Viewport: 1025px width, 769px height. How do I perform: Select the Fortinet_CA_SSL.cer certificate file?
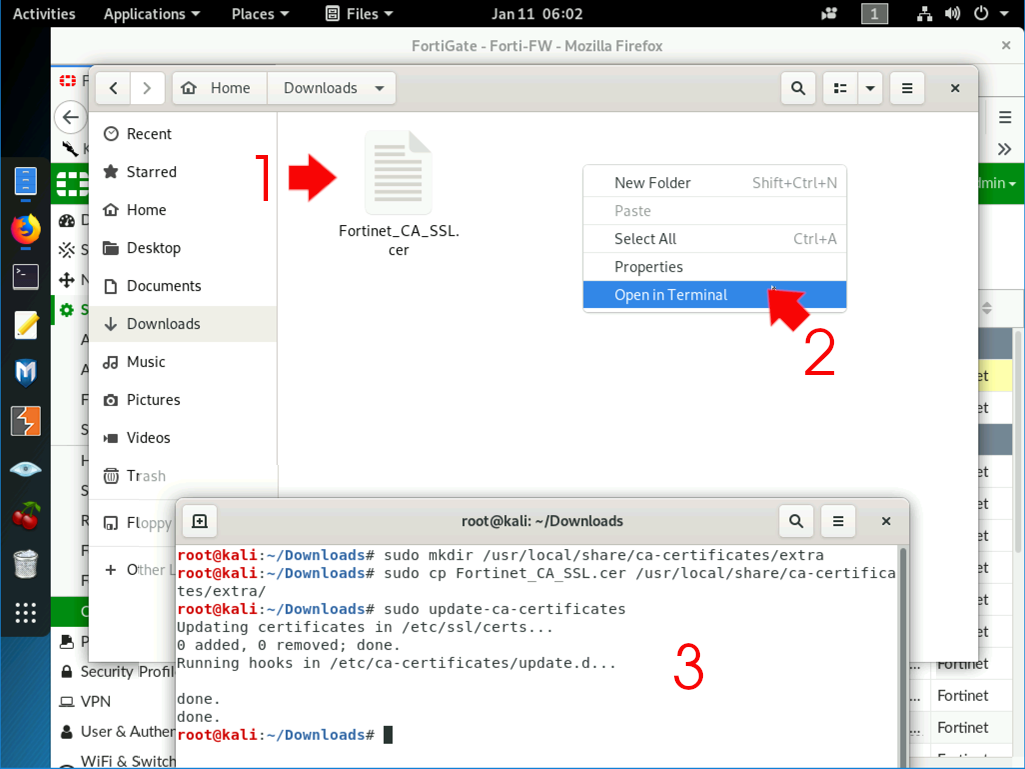398,172
